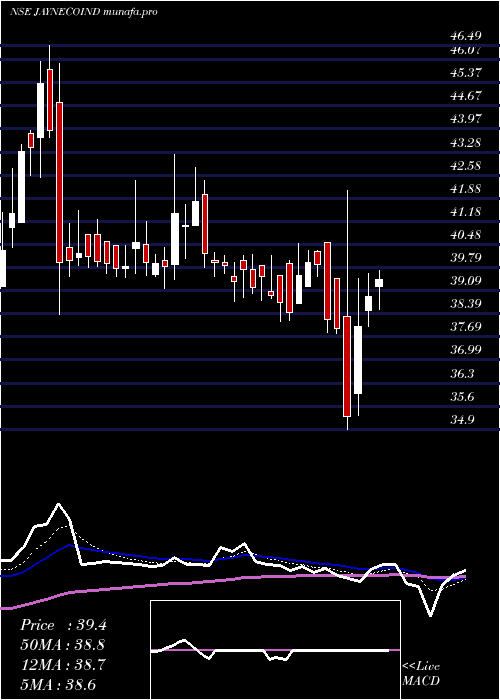Click the 36.3 price axis label
This screenshot has height=700, width=500.
point(463,374)
